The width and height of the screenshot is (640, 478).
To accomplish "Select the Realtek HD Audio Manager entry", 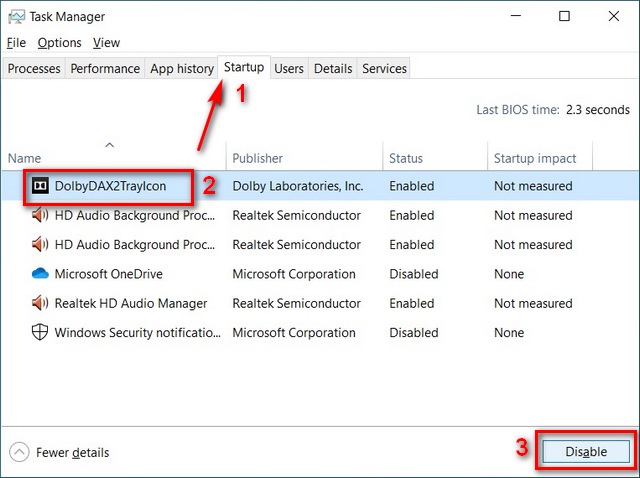I will [131, 303].
